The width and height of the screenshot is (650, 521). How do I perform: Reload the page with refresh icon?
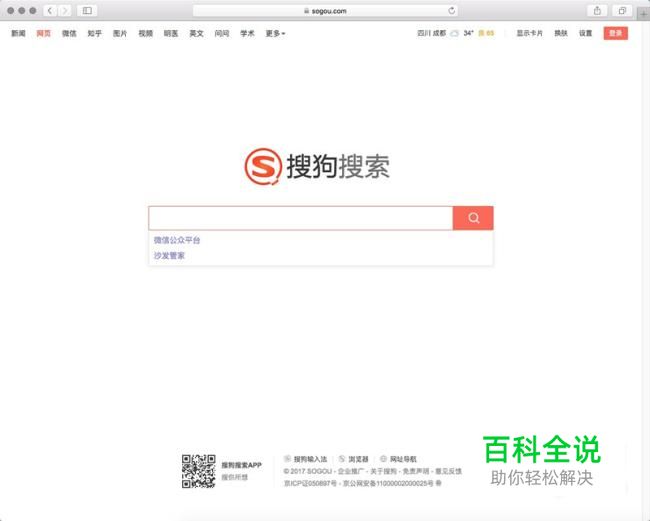(451, 11)
